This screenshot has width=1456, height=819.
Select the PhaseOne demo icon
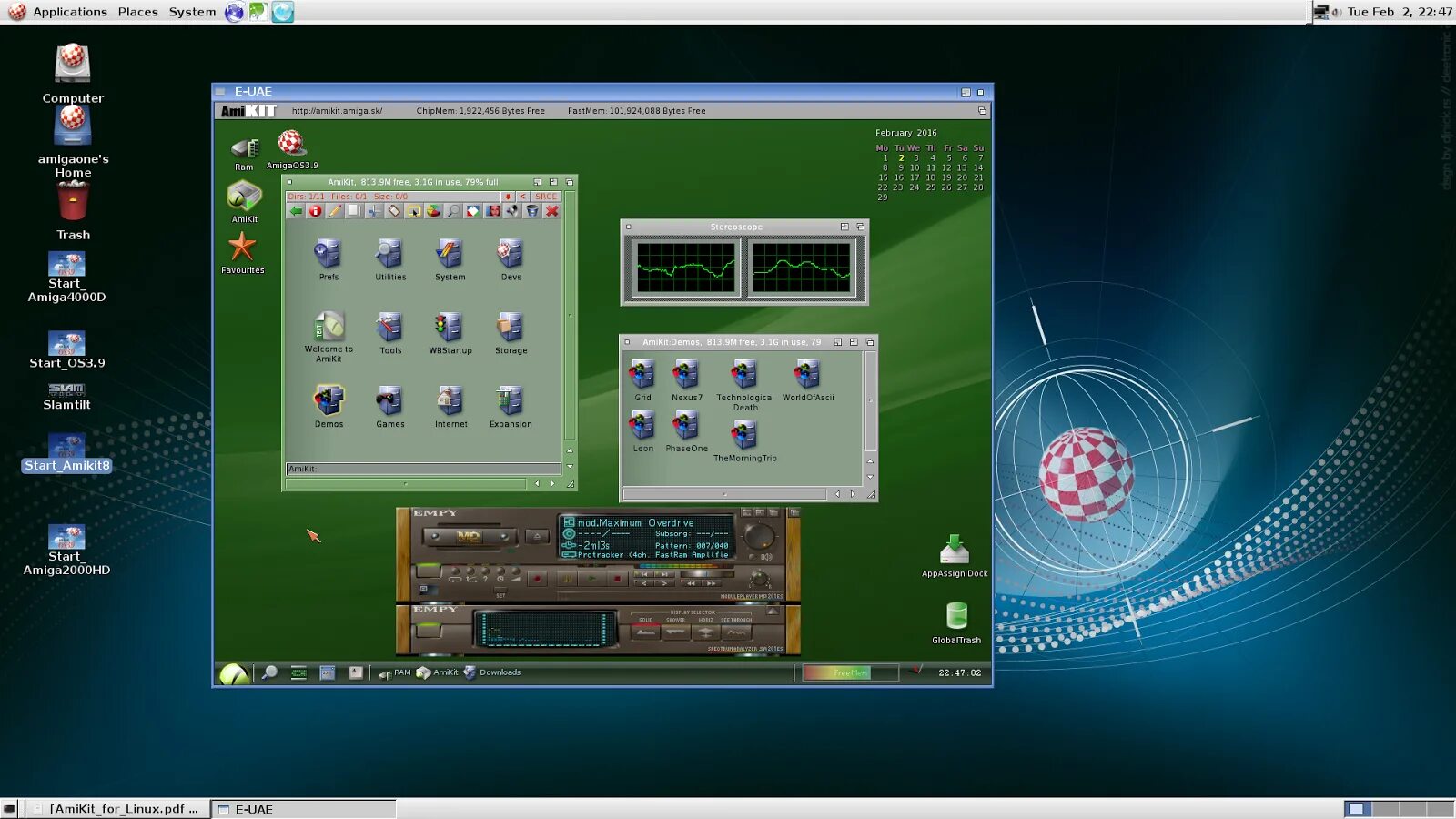686,430
